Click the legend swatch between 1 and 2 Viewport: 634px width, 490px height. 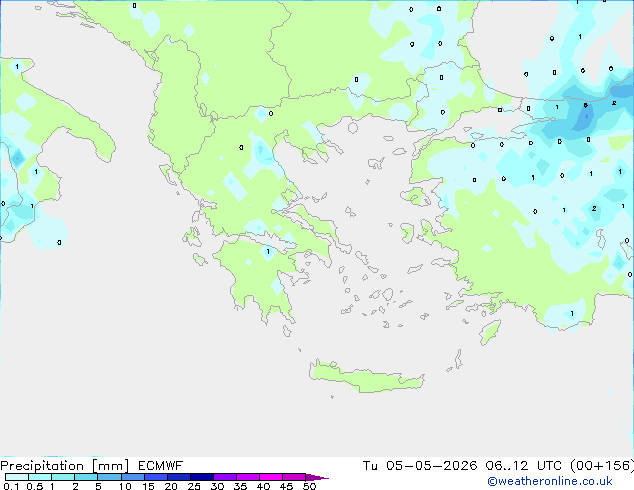63,477
